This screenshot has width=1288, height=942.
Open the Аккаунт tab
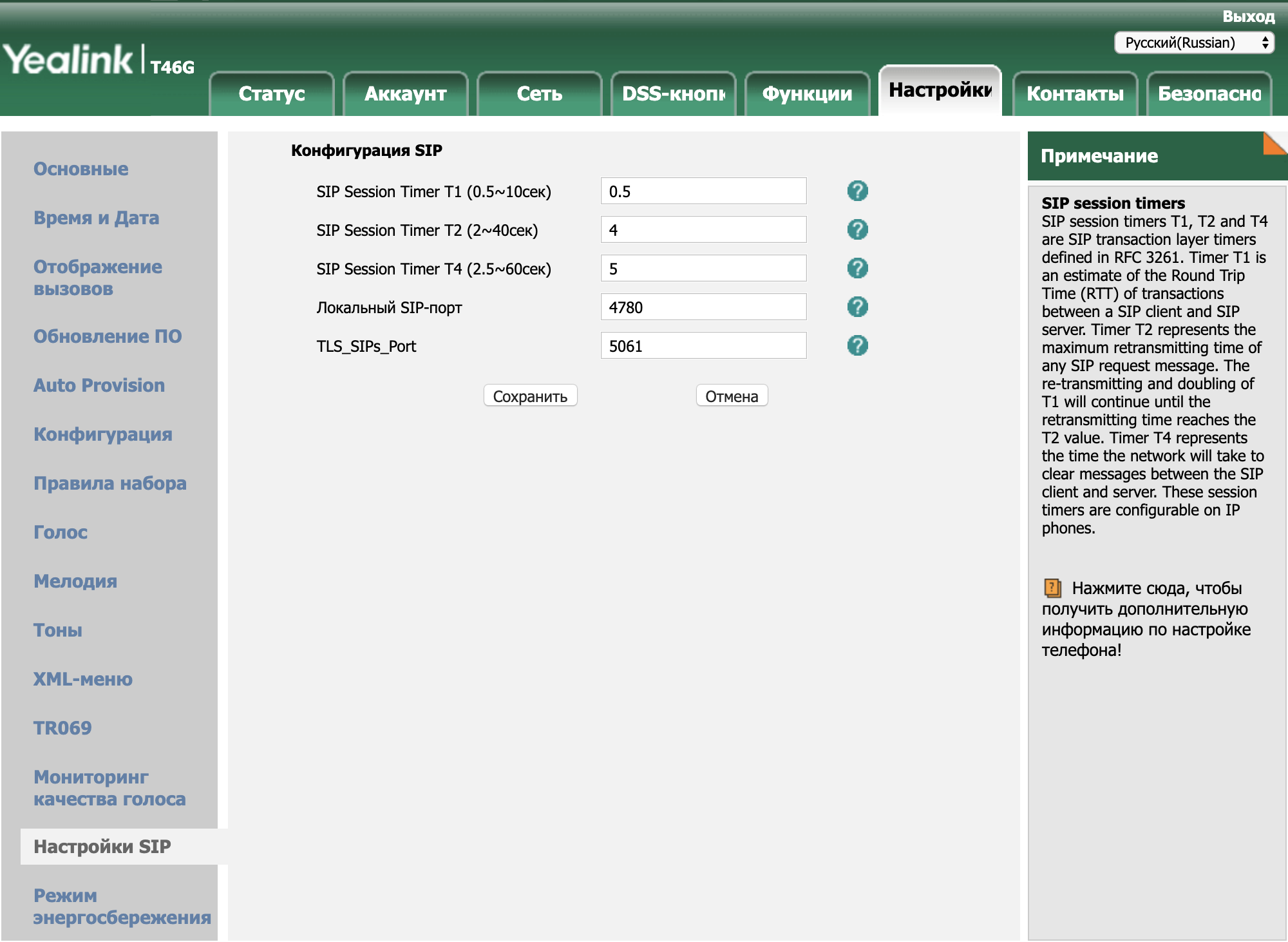pos(406,94)
